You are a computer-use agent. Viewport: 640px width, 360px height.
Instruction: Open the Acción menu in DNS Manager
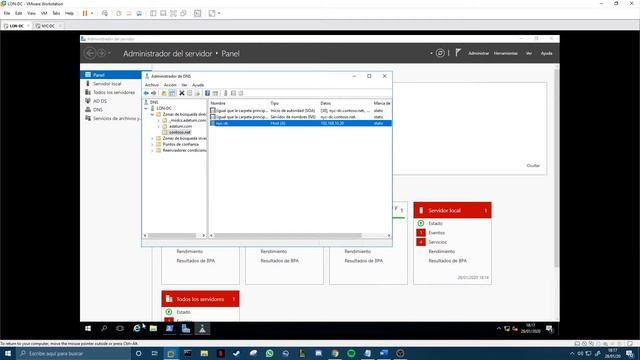click(170, 85)
